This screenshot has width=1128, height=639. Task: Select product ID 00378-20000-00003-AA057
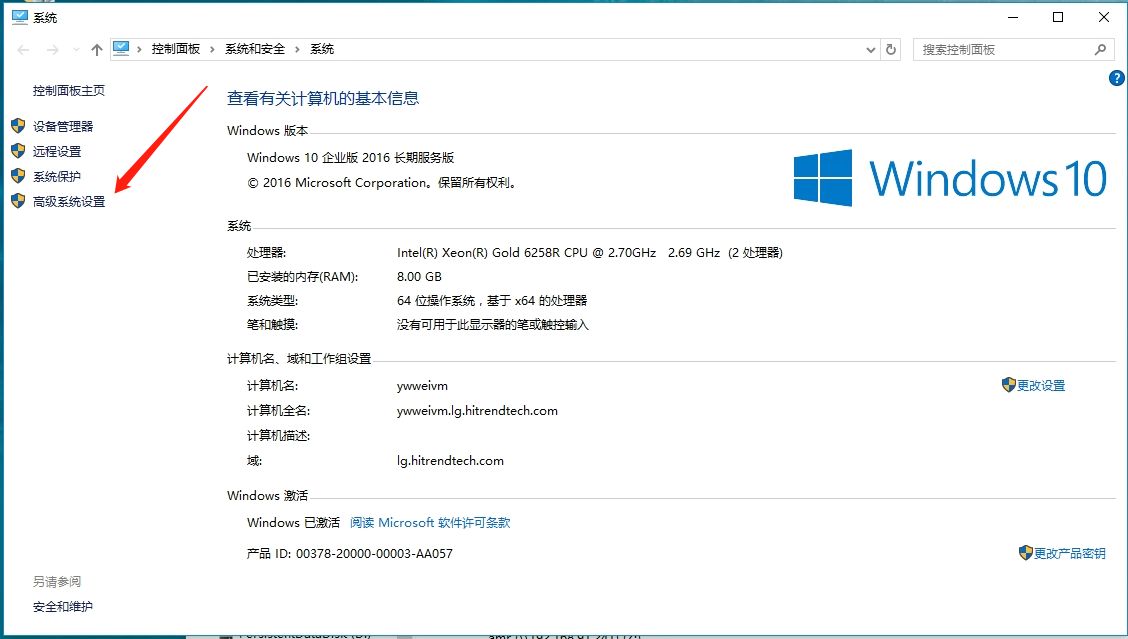[x=374, y=554]
